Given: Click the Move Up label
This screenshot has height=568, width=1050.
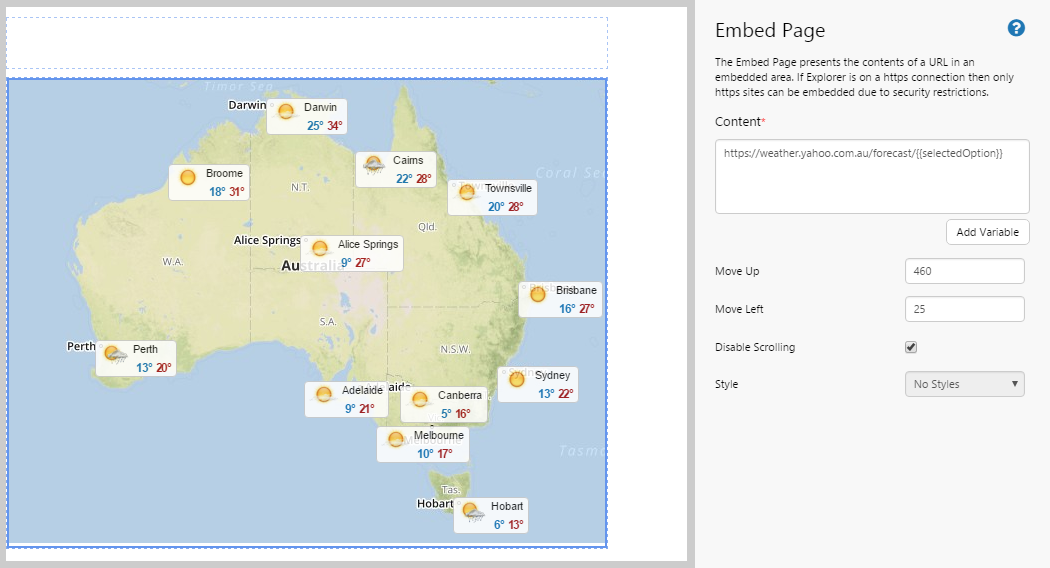Looking at the screenshot, I should (x=737, y=271).
